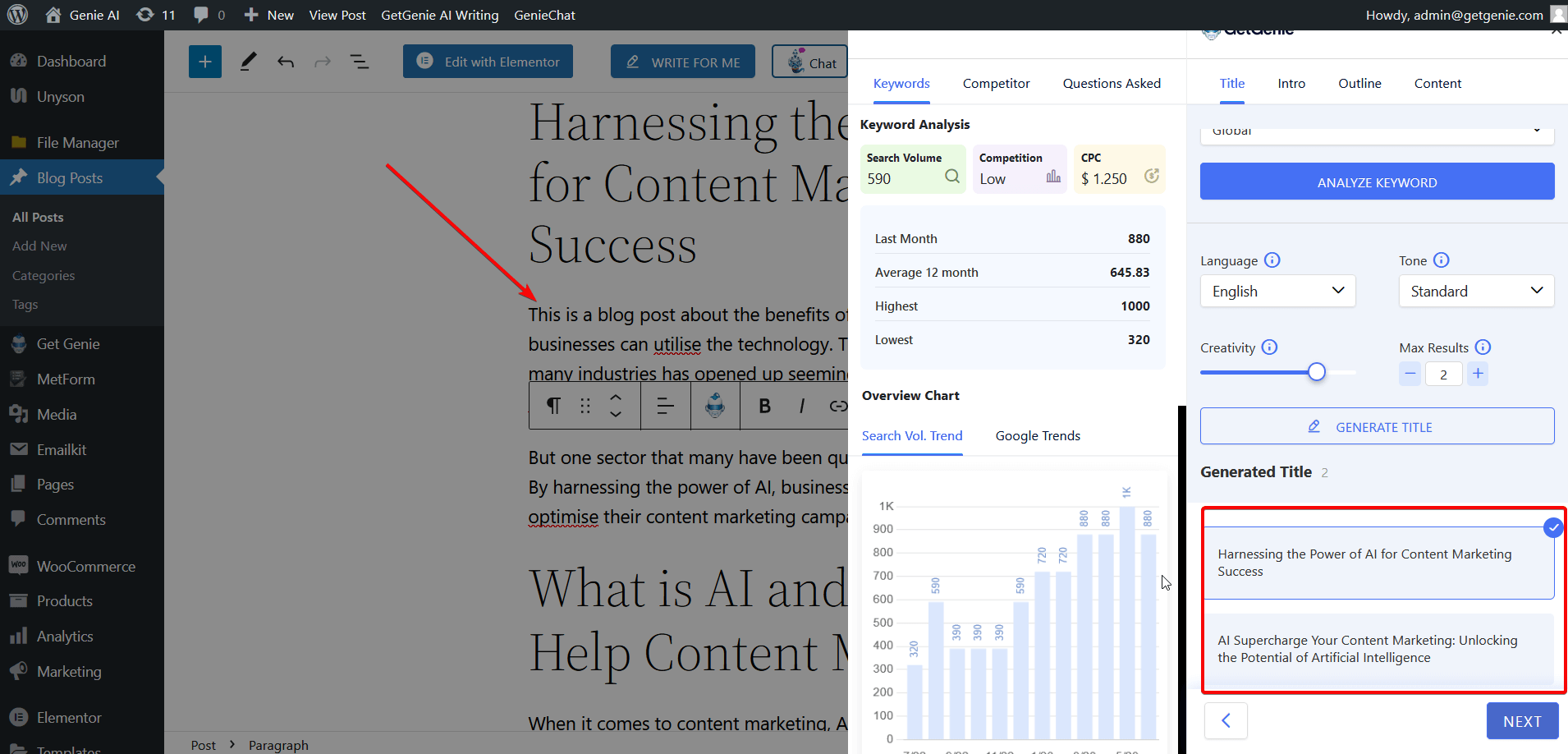Switch to the Outline tab
Viewport: 1568px width, 754px height.
(x=1359, y=83)
